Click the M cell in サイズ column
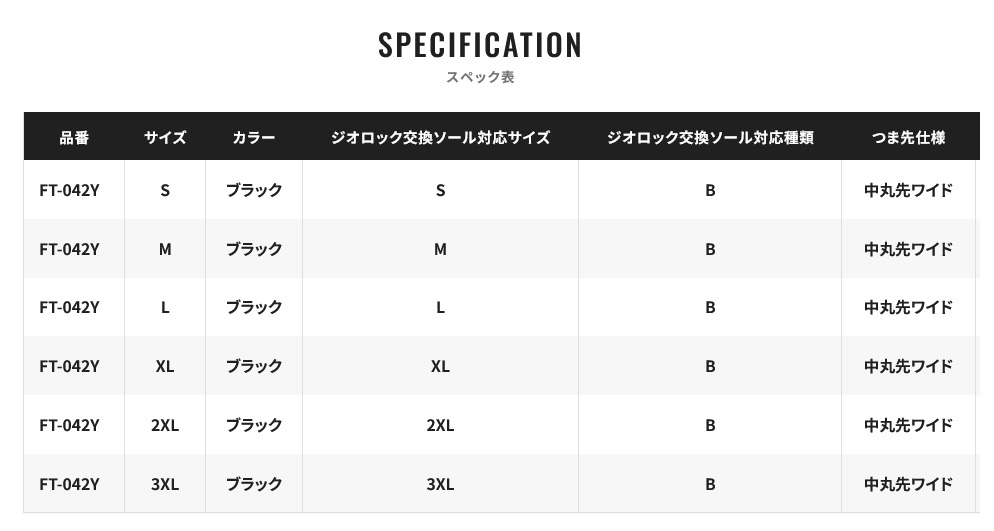This screenshot has width=994, height=531. (x=165, y=249)
